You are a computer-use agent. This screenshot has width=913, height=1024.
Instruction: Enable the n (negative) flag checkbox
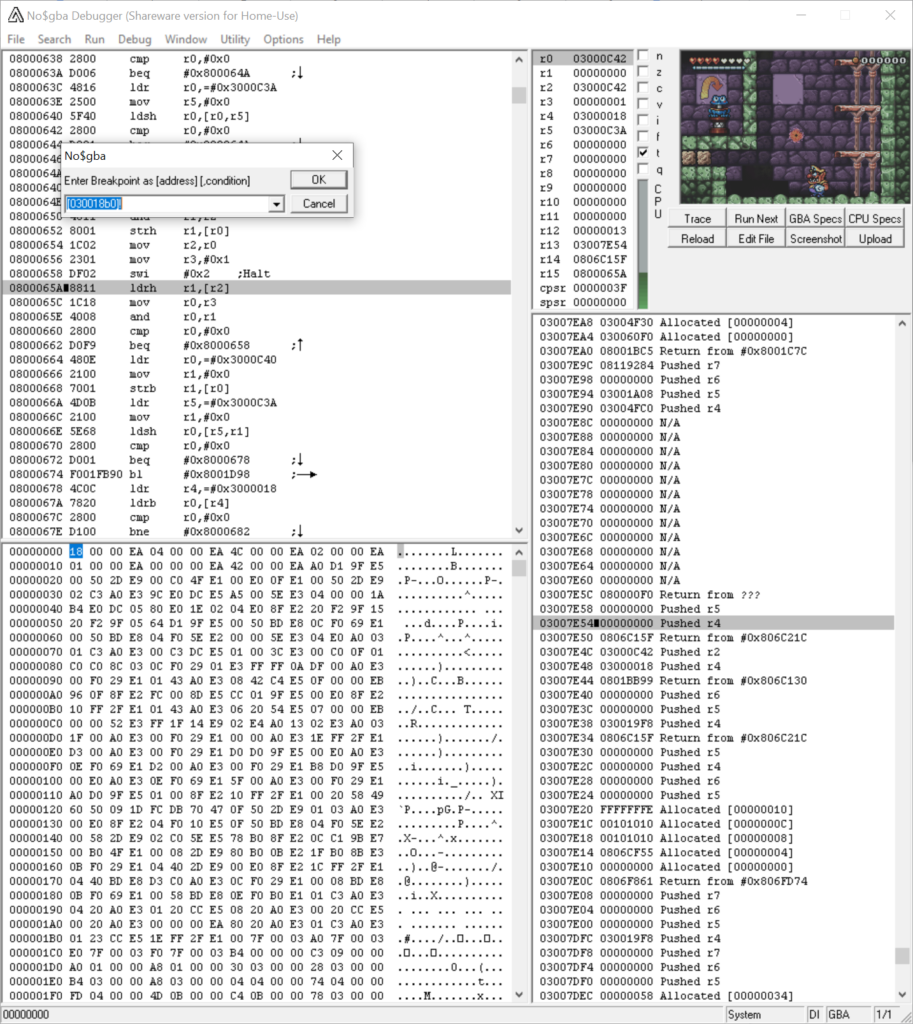(643, 56)
